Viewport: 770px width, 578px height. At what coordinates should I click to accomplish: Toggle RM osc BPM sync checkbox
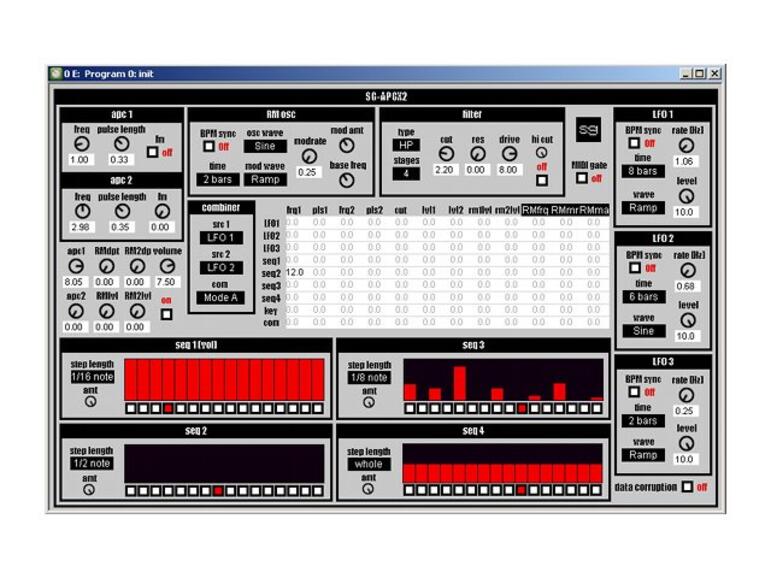[x=209, y=146]
